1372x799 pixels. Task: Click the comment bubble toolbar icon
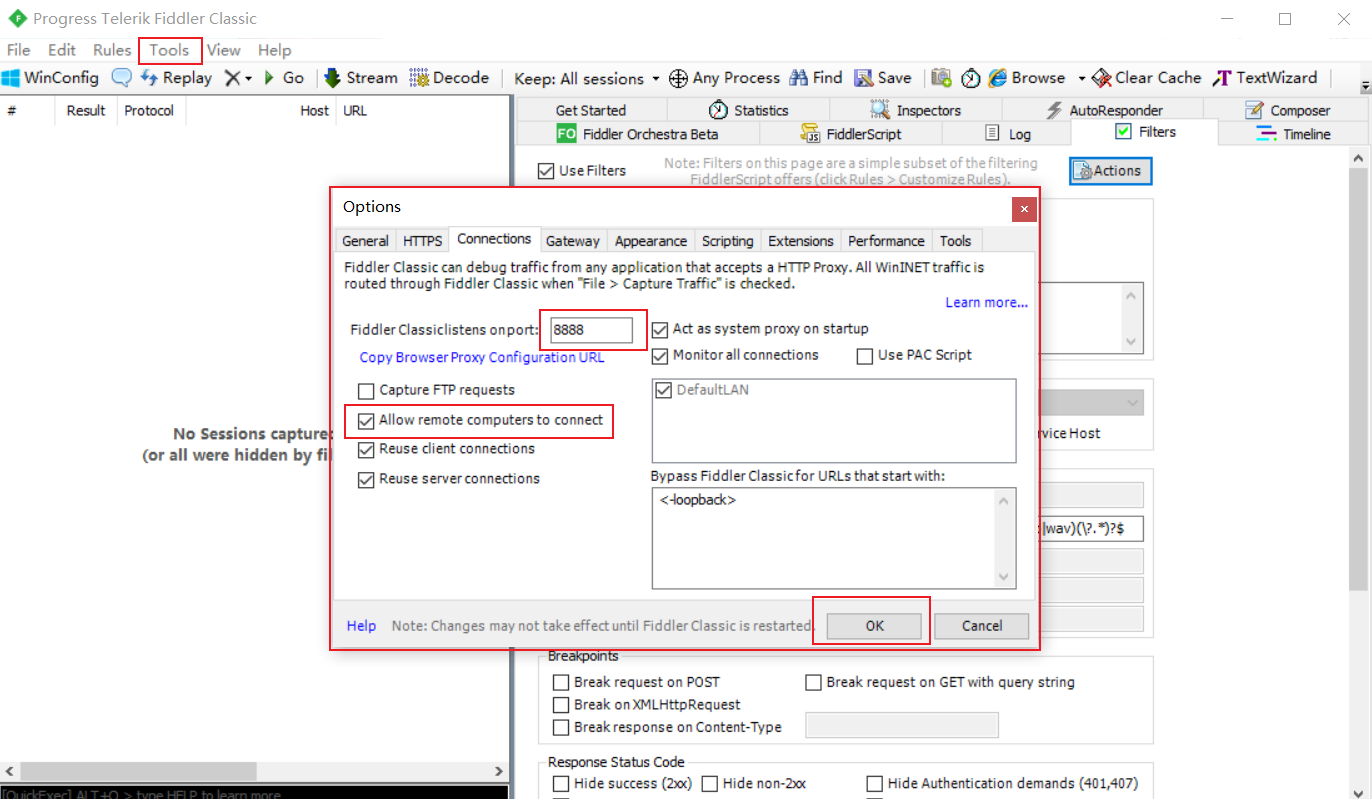coord(121,78)
